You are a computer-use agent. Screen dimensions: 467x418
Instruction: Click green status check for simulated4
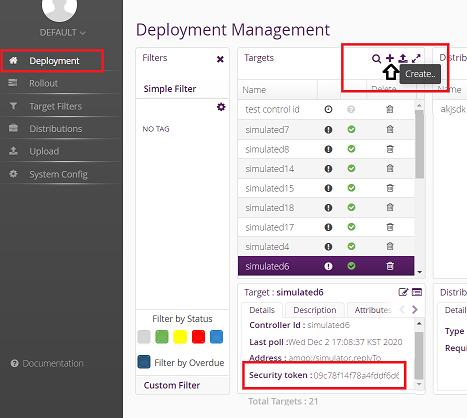pos(351,246)
